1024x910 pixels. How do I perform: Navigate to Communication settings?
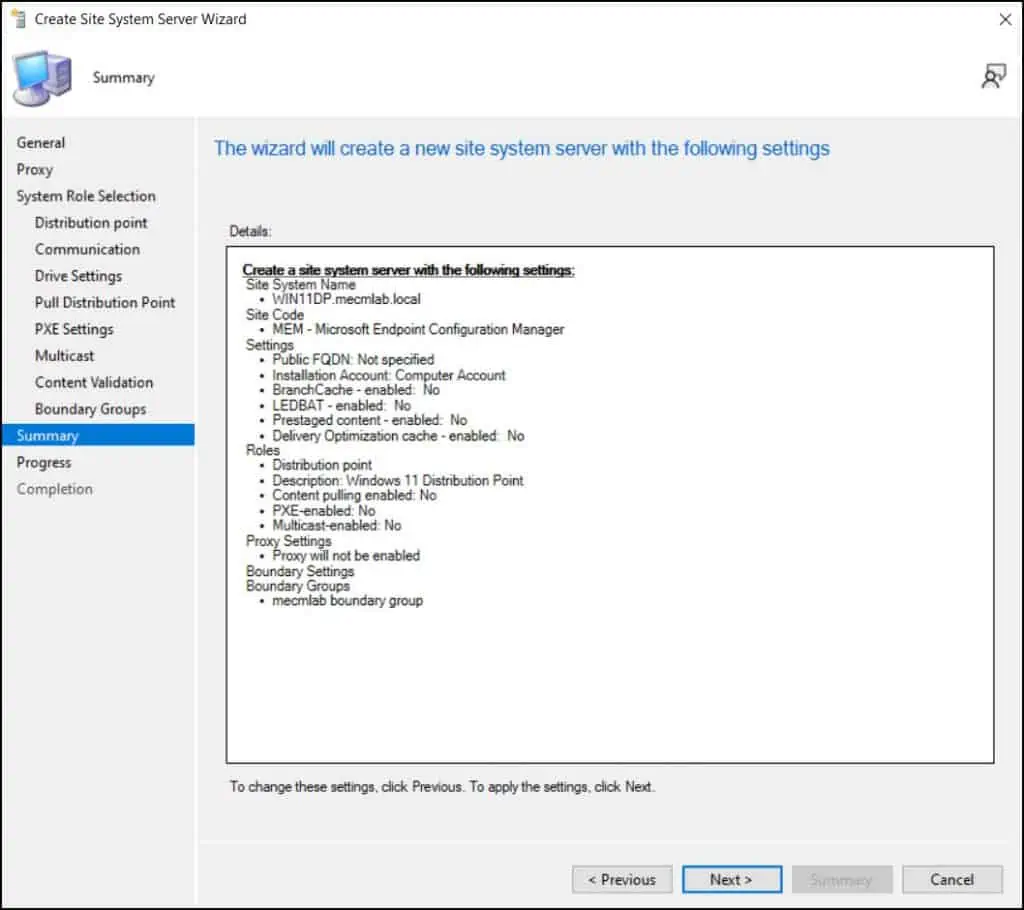click(87, 249)
